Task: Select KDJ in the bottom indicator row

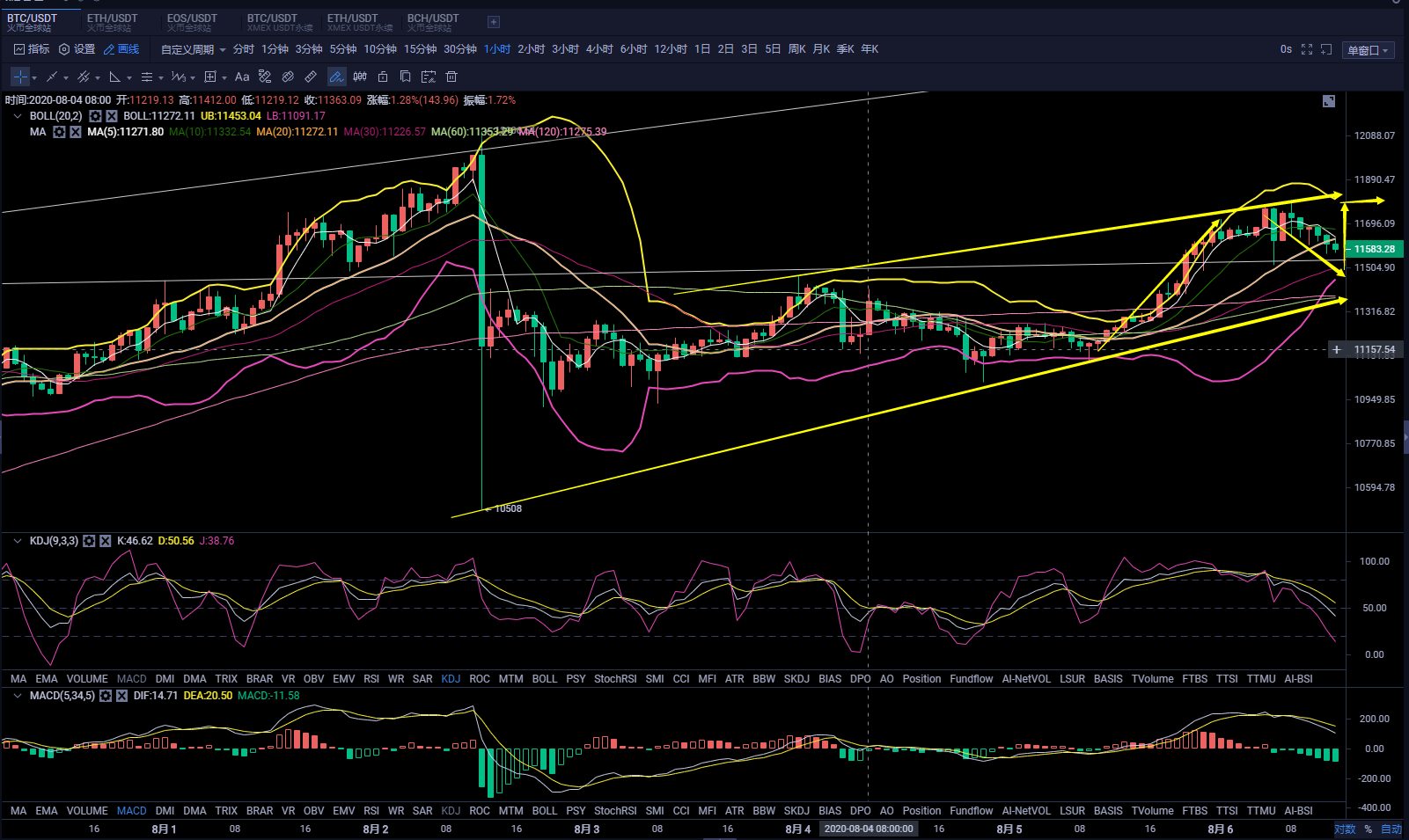Action: (451, 811)
